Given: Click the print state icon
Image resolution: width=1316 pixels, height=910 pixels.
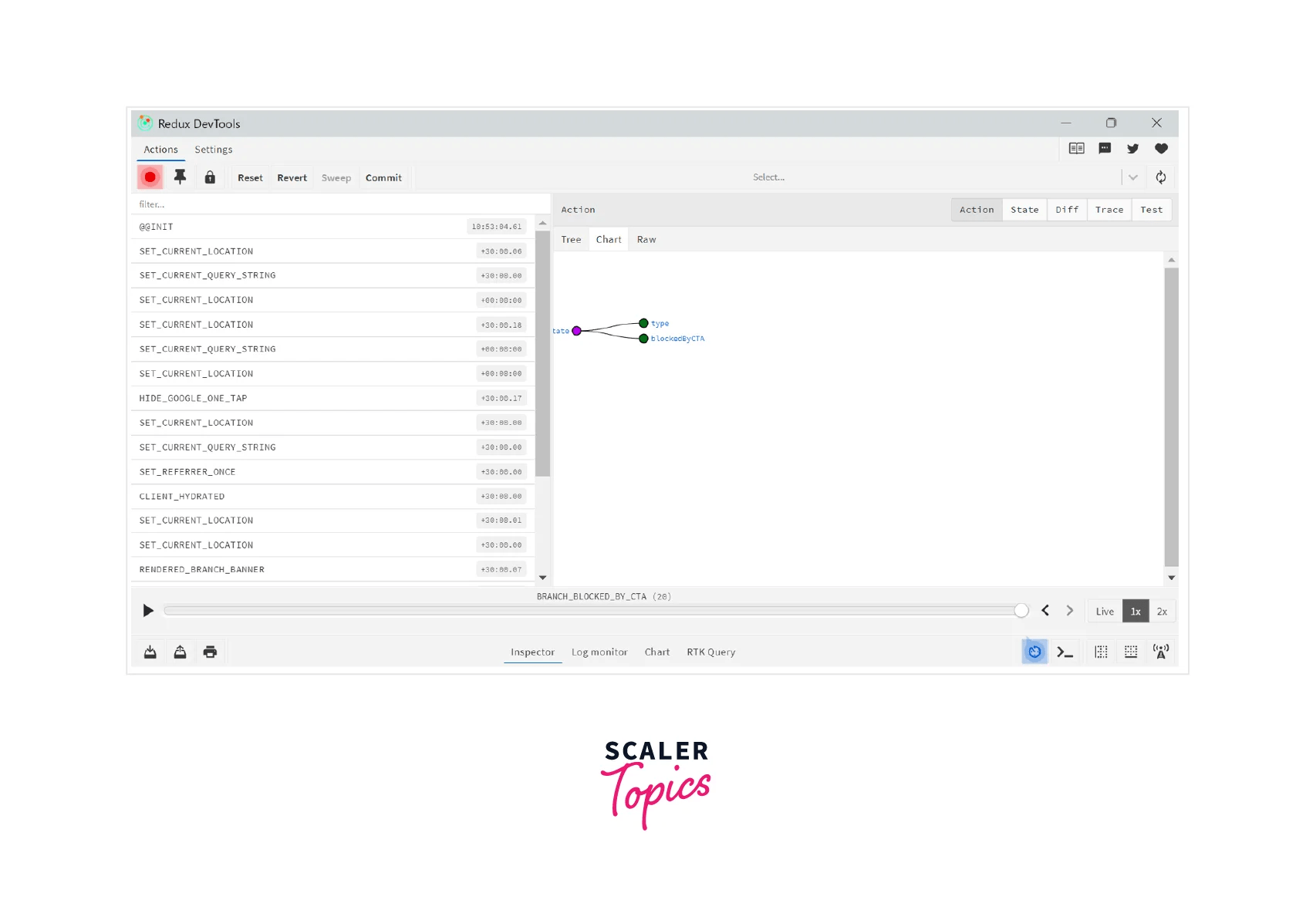Looking at the screenshot, I should pyautogui.click(x=210, y=652).
